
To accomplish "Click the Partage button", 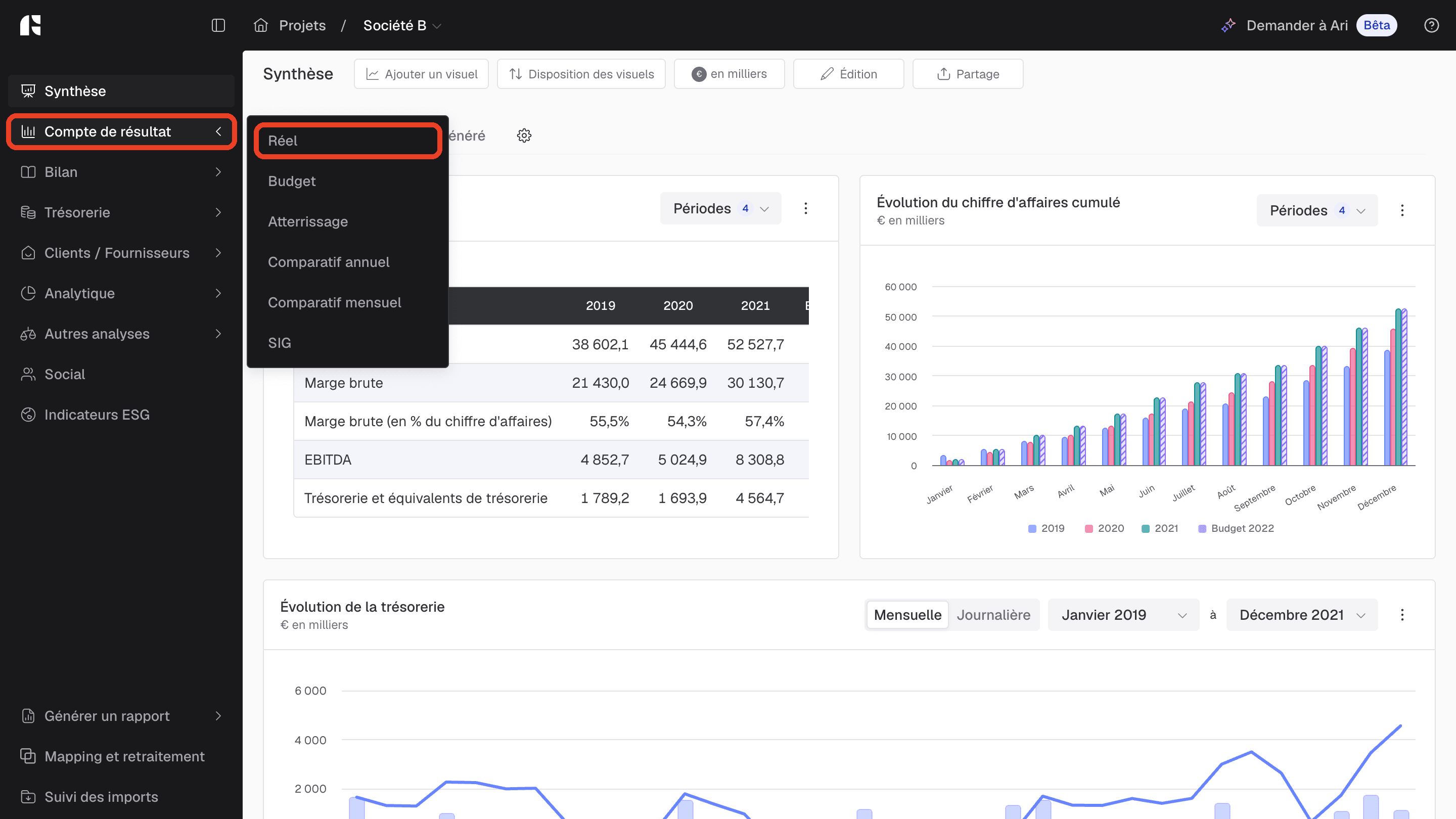I will coord(968,74).
